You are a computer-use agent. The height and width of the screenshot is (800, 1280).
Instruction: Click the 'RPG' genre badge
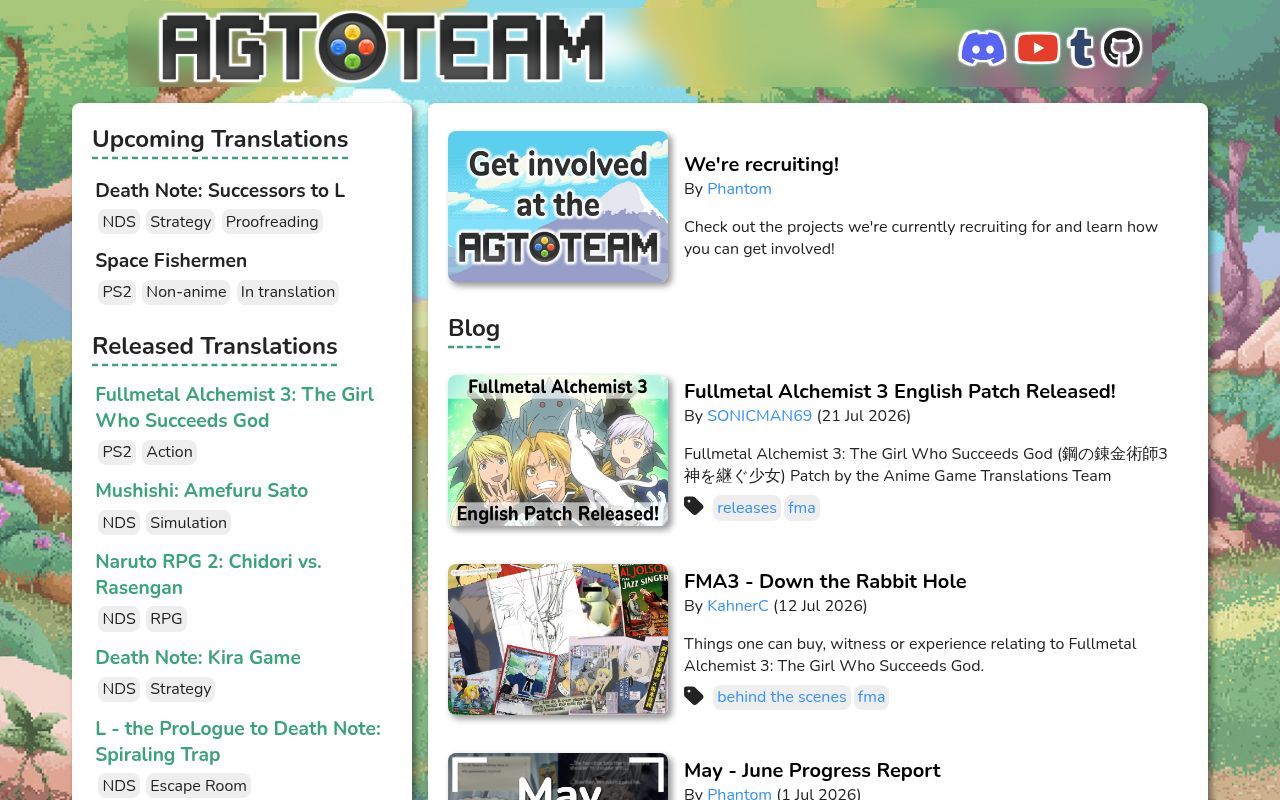click(x=166, y=619)
